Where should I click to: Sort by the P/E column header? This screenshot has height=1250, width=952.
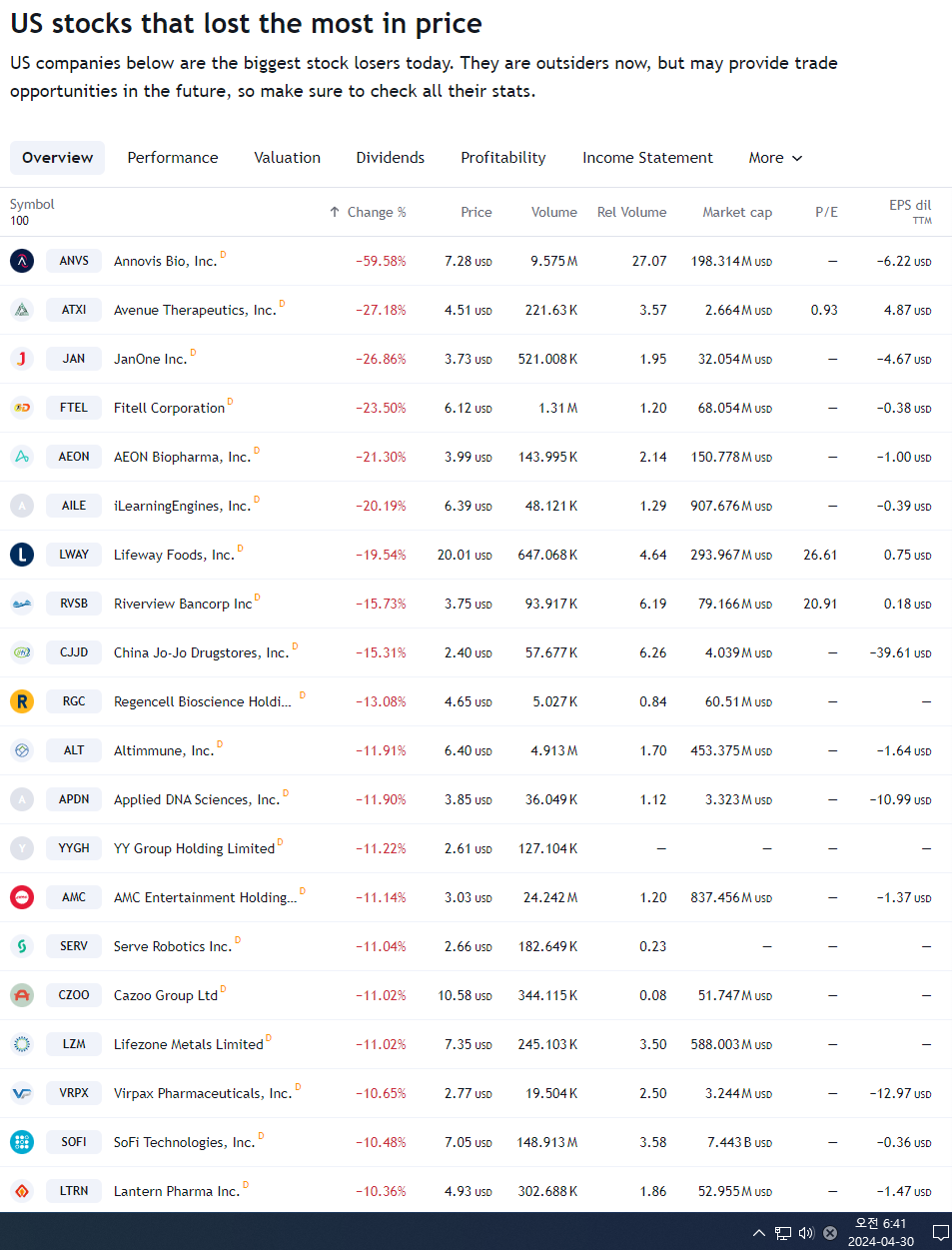pyautogui.click(x=826, y=212)
